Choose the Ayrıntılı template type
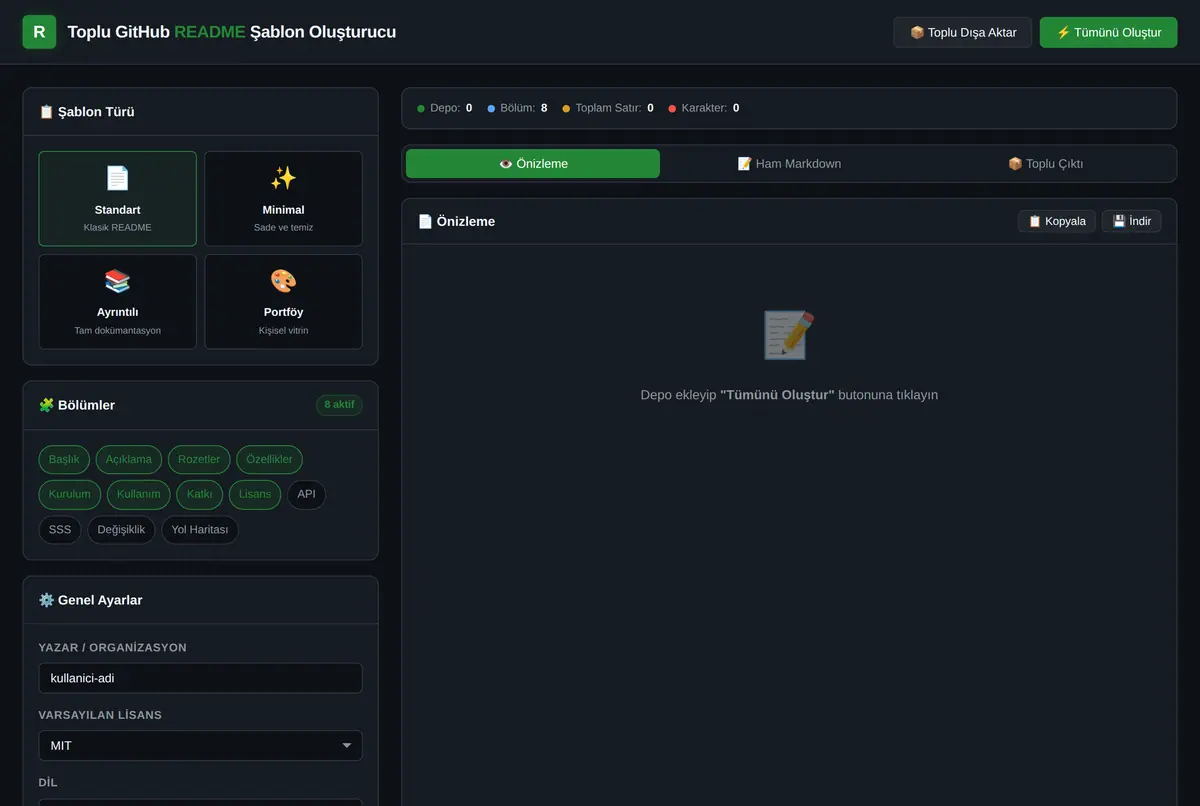1200x806 pixels. click(118, 301)
